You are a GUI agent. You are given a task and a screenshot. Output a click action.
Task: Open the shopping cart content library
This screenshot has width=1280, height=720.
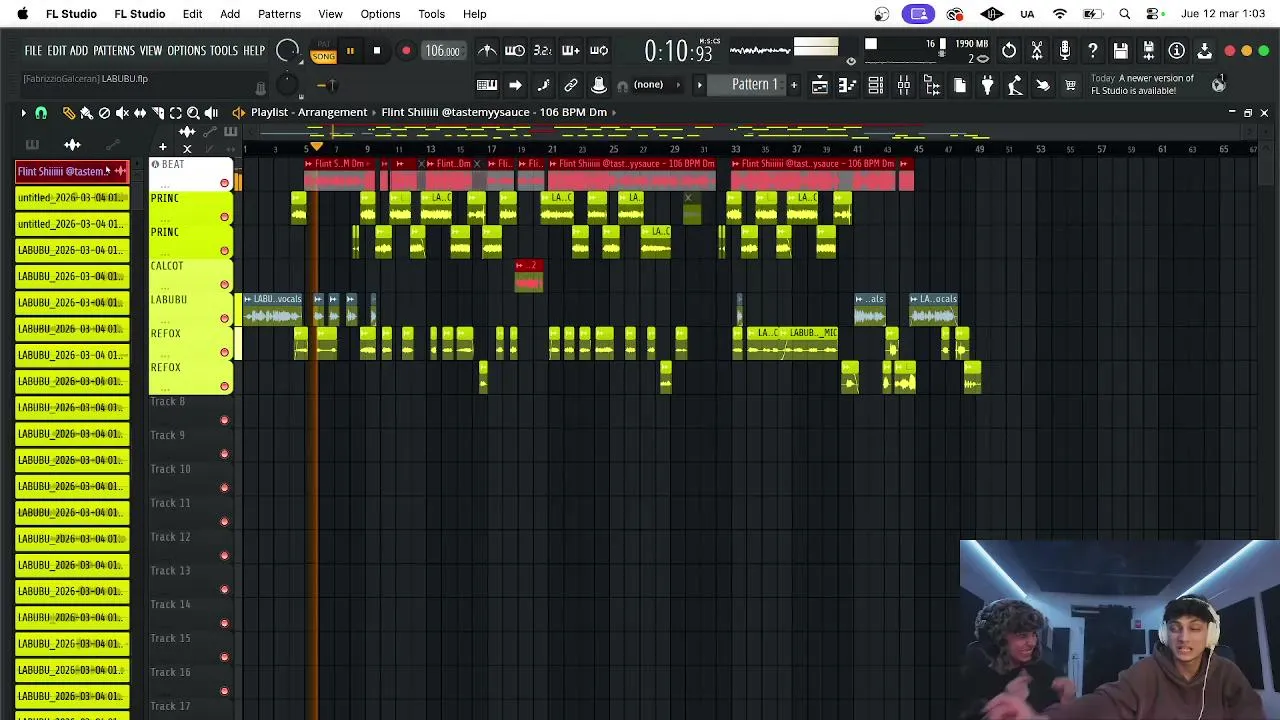(1071, 85)
